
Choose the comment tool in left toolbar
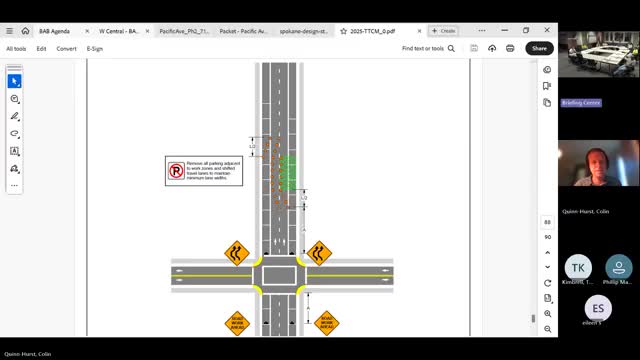pos(14,99)
